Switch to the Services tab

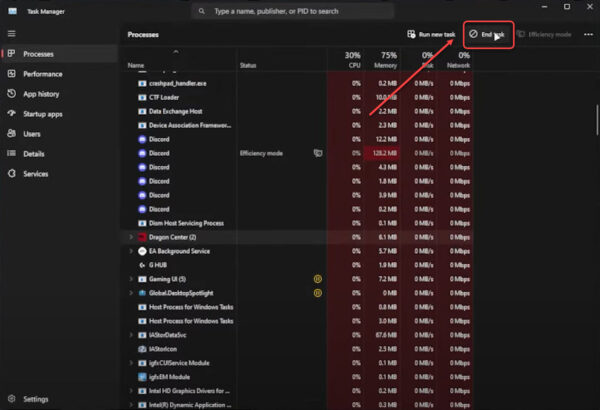point(36,173)
